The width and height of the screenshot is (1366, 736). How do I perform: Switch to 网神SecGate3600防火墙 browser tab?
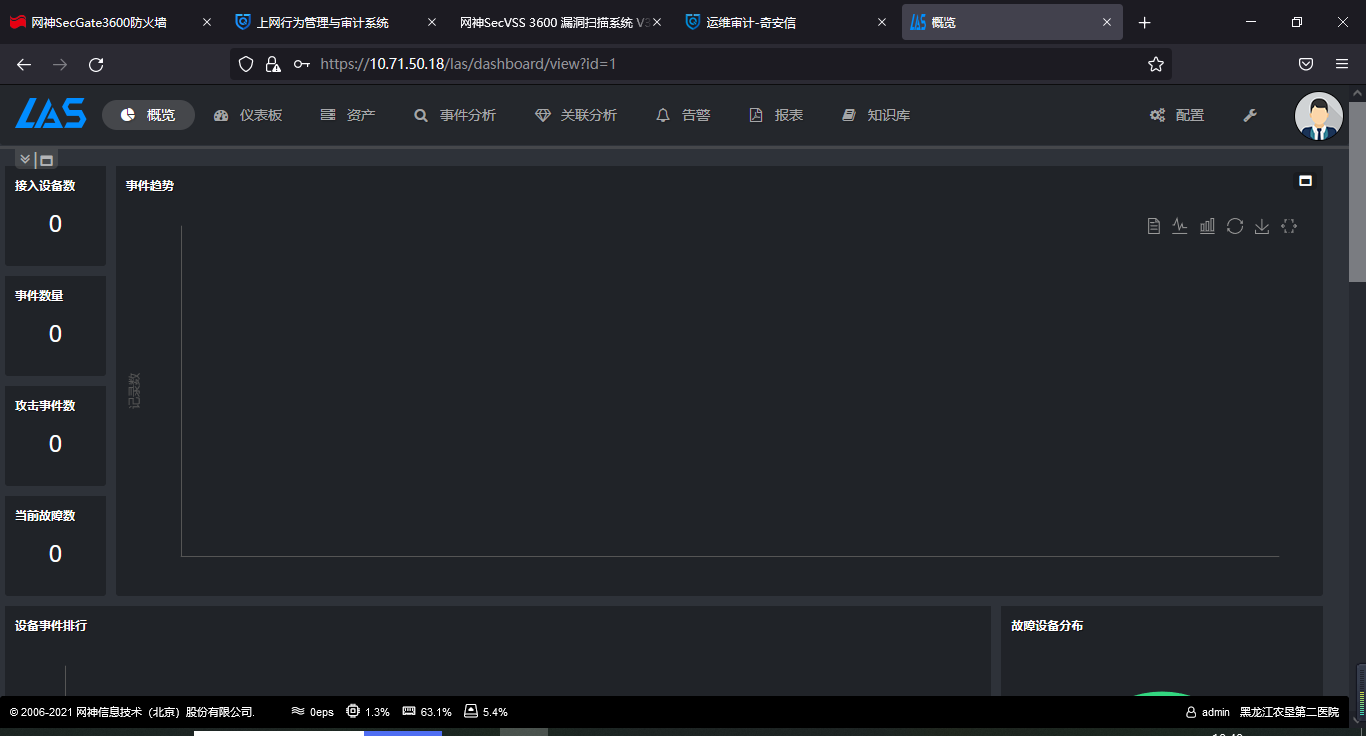point(99,22)
